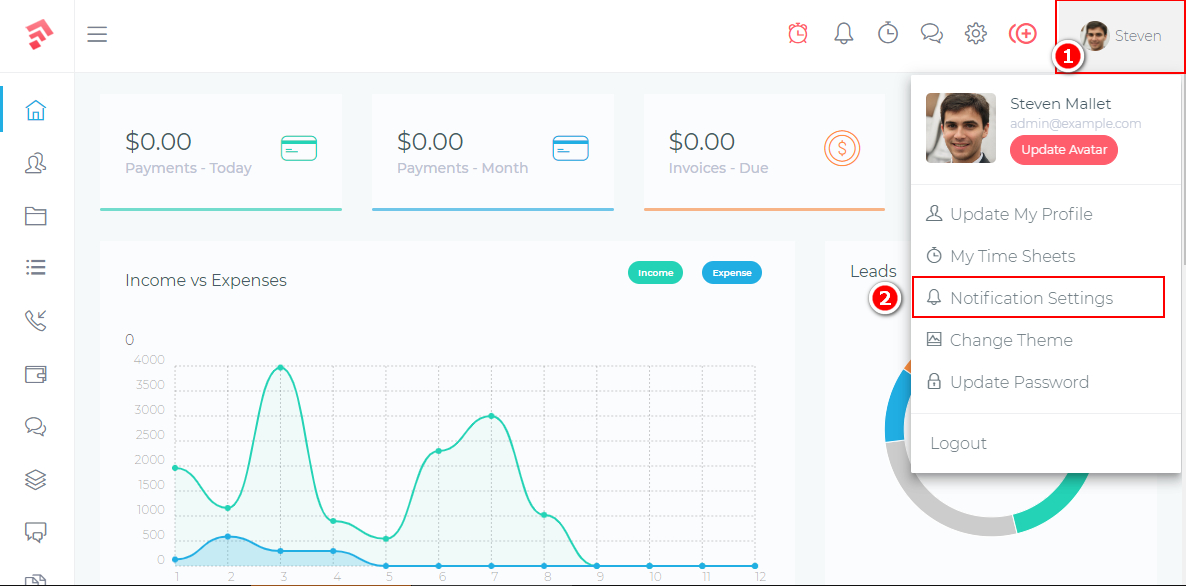Open the users icon in the sidebar
1186x586 pixels.
click(36, 163)
